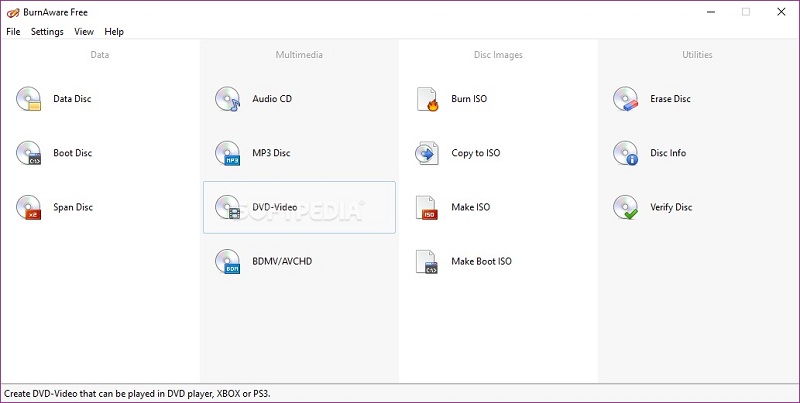Click the BDMV/AVCHD disc icon
Viewport: 800px width, 403px height.
(x=227, y=261)
